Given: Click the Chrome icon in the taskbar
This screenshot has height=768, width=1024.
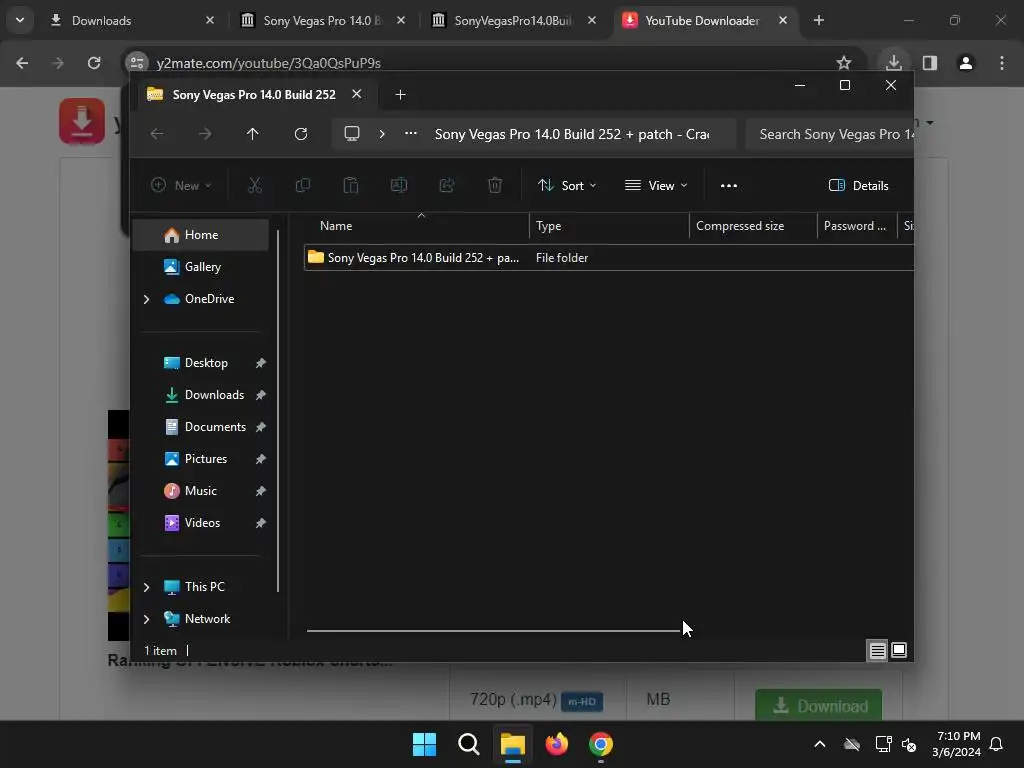Looking at the screenshot, I should pos(601,744).
